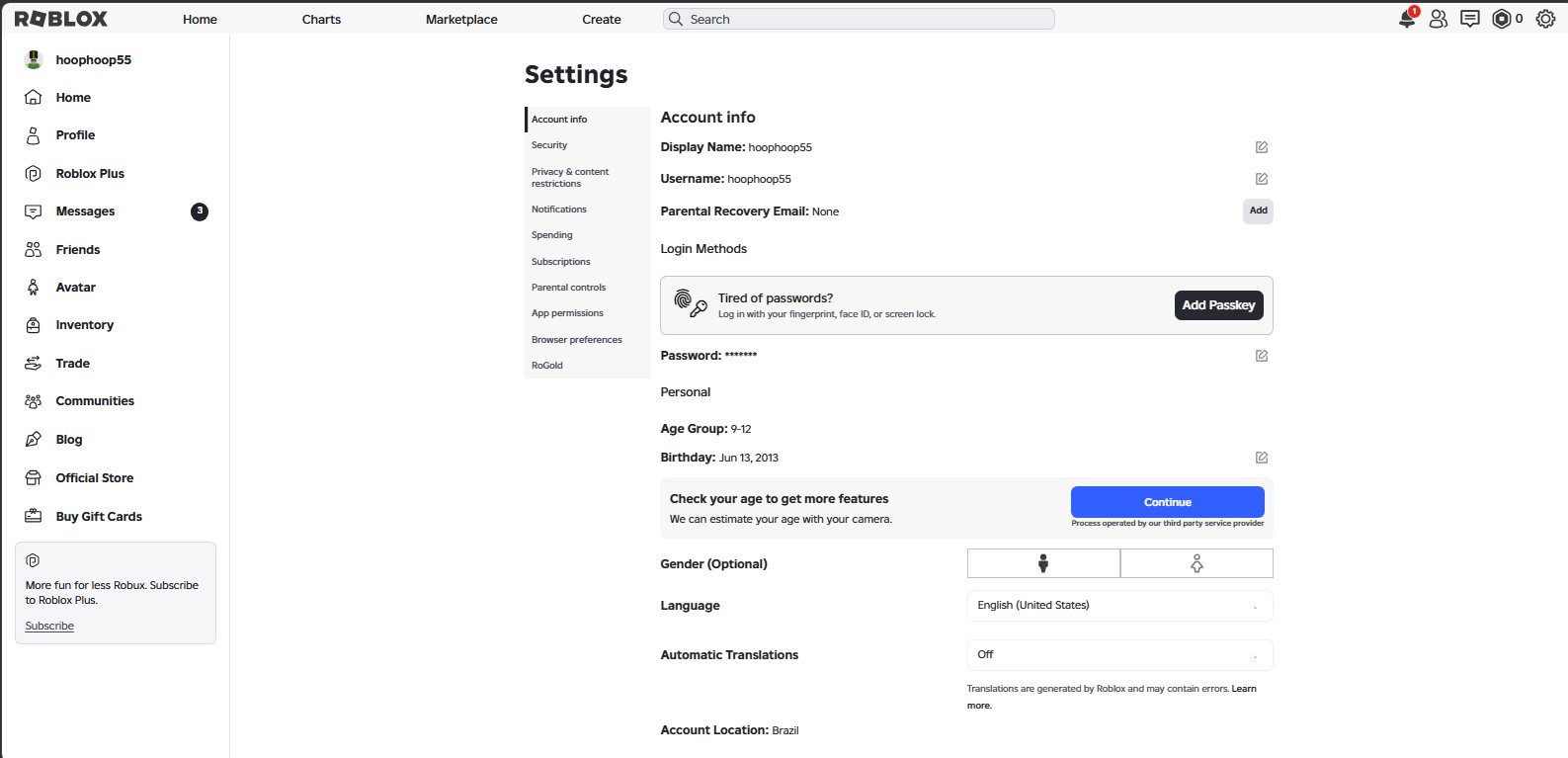Select the male gender option

(x=1043, y=563)
